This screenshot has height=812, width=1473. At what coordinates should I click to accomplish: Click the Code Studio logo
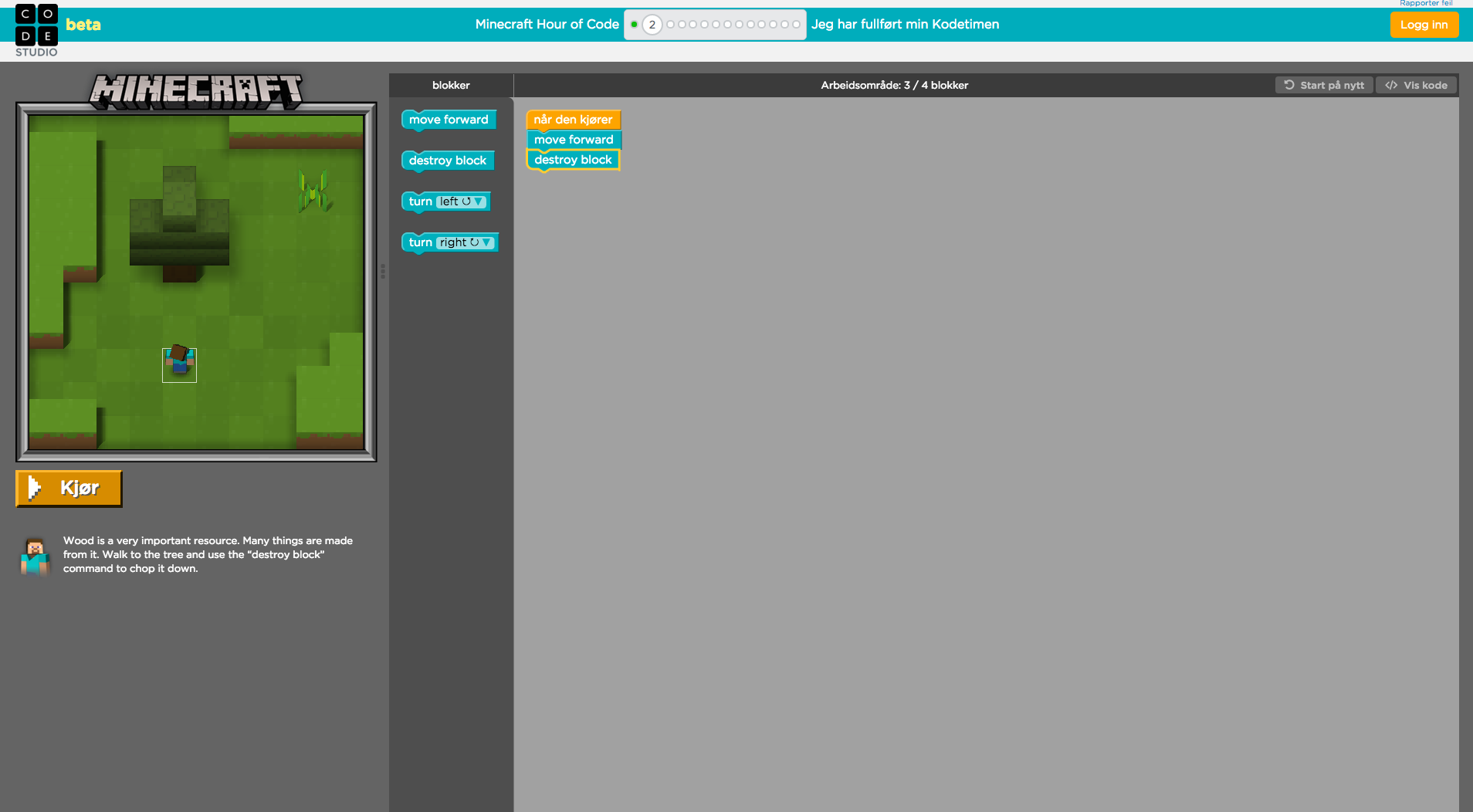tap(36, 30)
